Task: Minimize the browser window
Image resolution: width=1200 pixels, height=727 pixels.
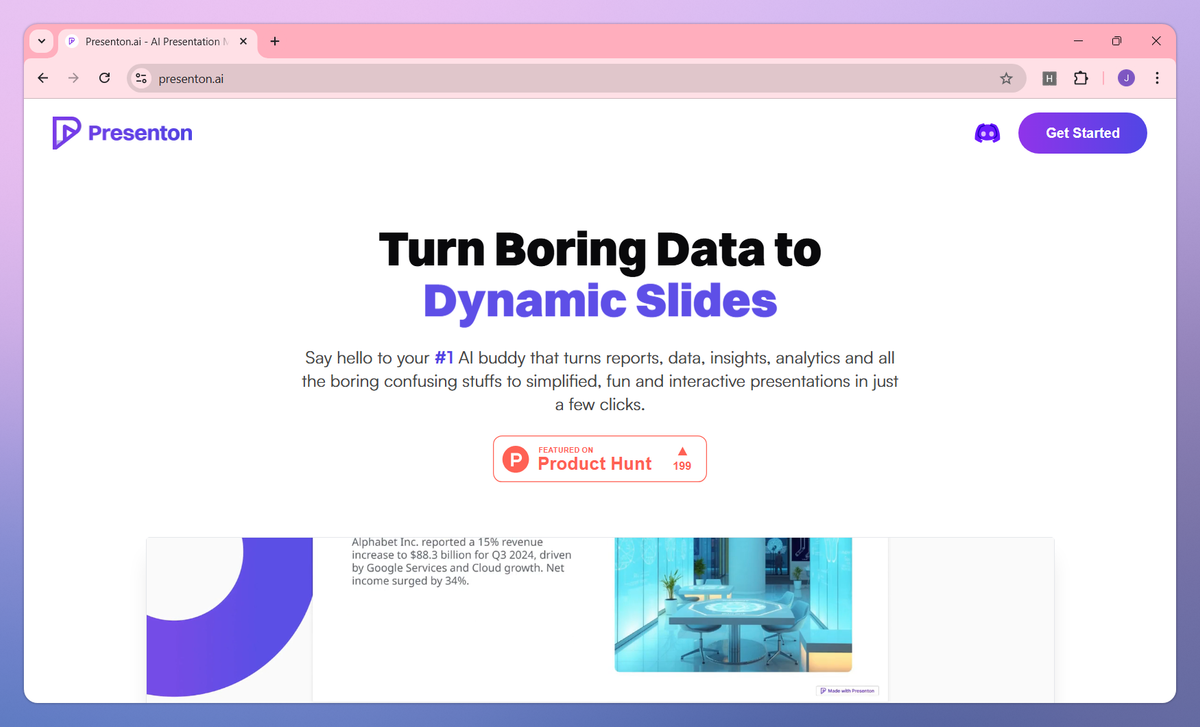Action: point(1079,41)
